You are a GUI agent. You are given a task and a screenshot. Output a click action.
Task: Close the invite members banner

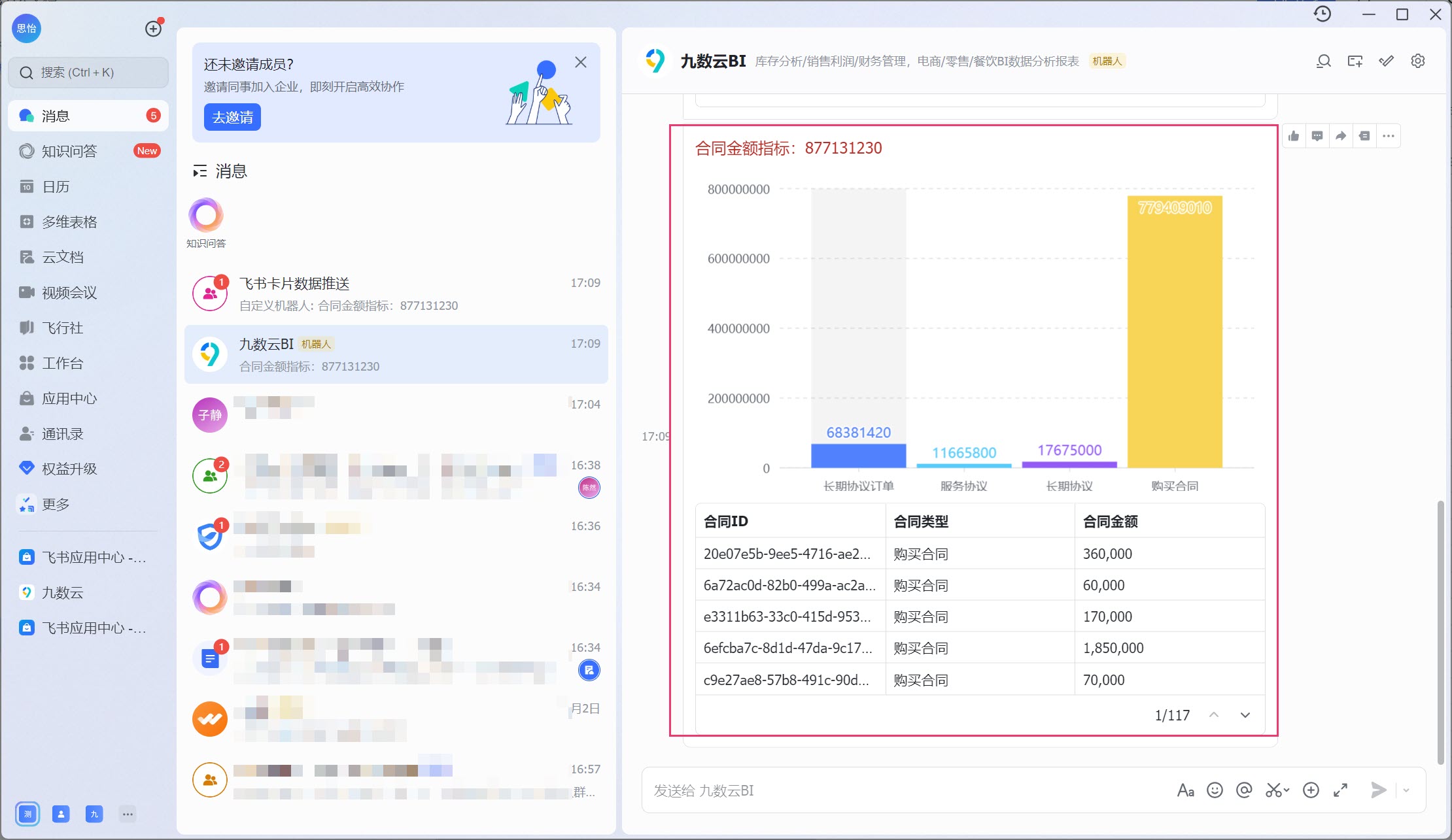580,62
